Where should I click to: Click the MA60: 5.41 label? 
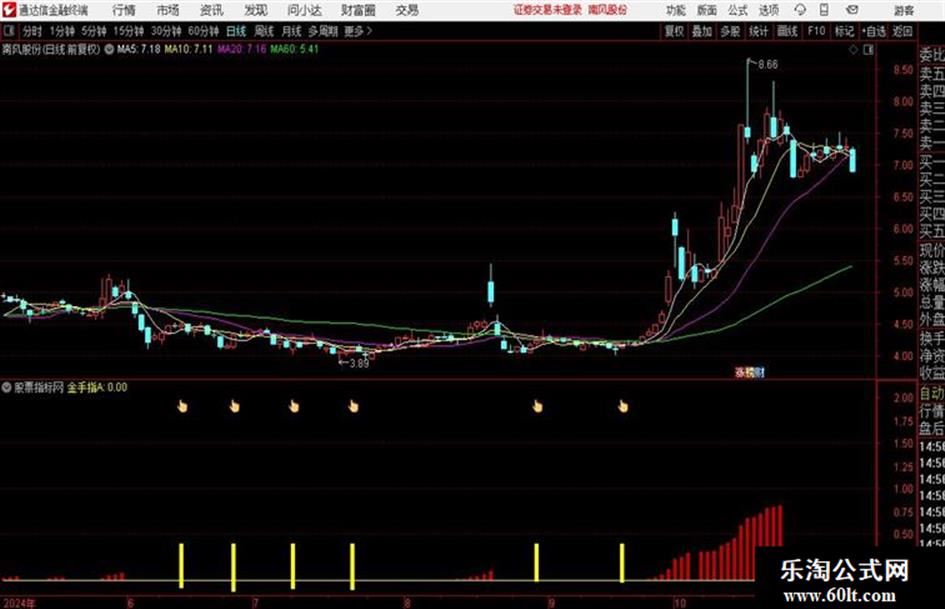click(x=294, y=49)
